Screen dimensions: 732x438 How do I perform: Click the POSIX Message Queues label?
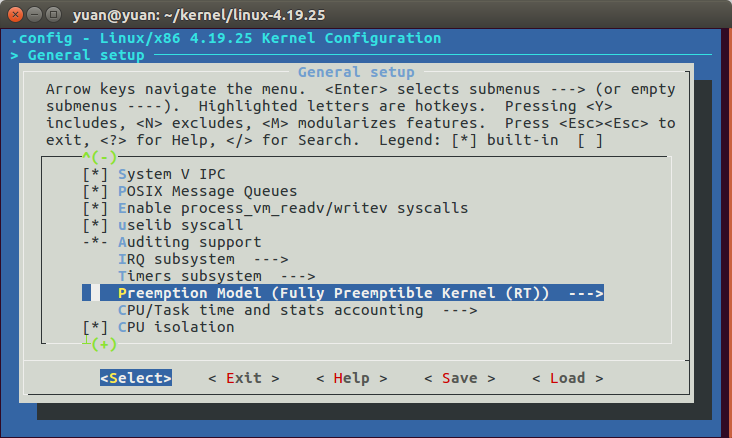(207, 191)
